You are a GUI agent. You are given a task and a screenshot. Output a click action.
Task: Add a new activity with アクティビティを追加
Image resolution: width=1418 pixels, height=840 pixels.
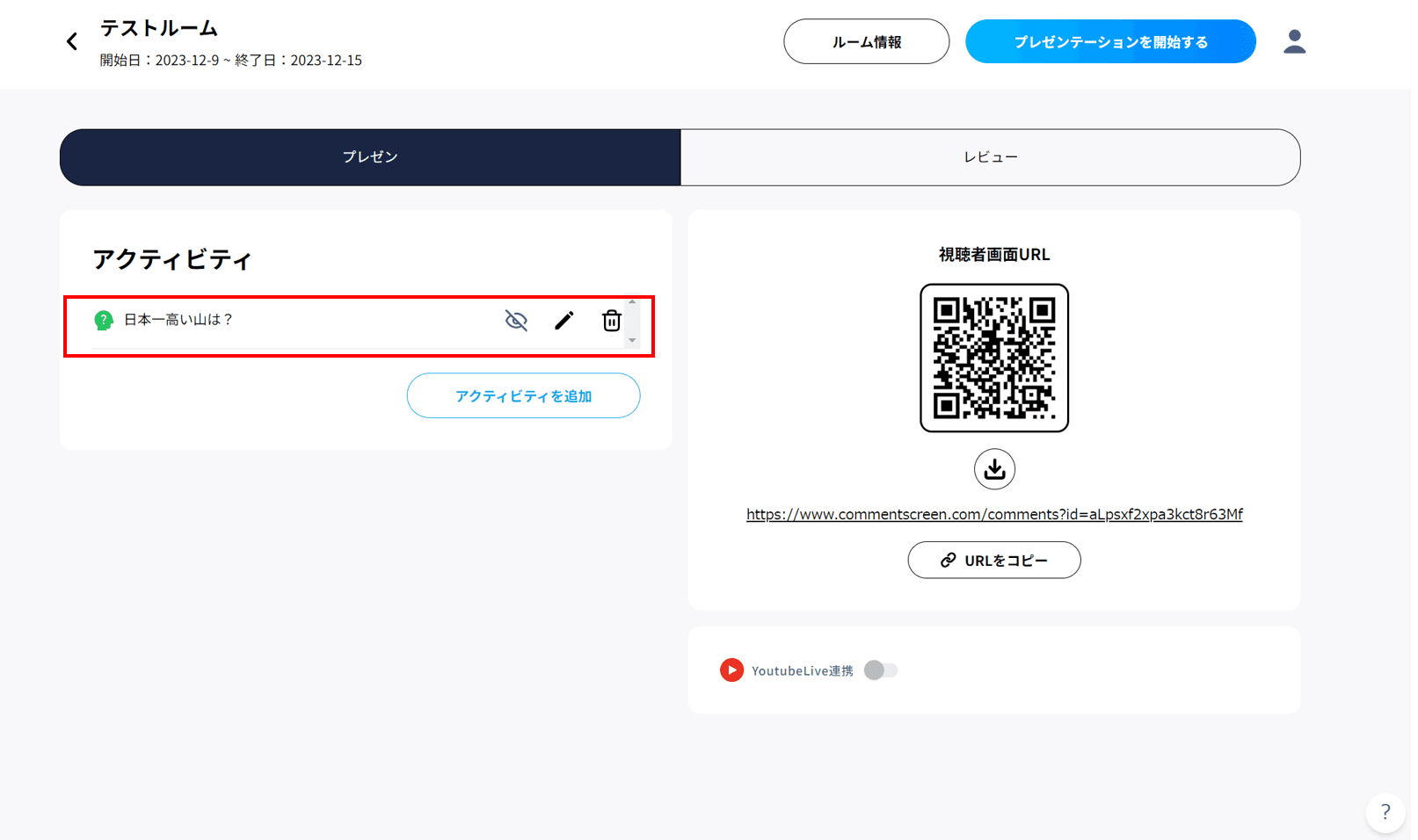click(x=523, y=395)
